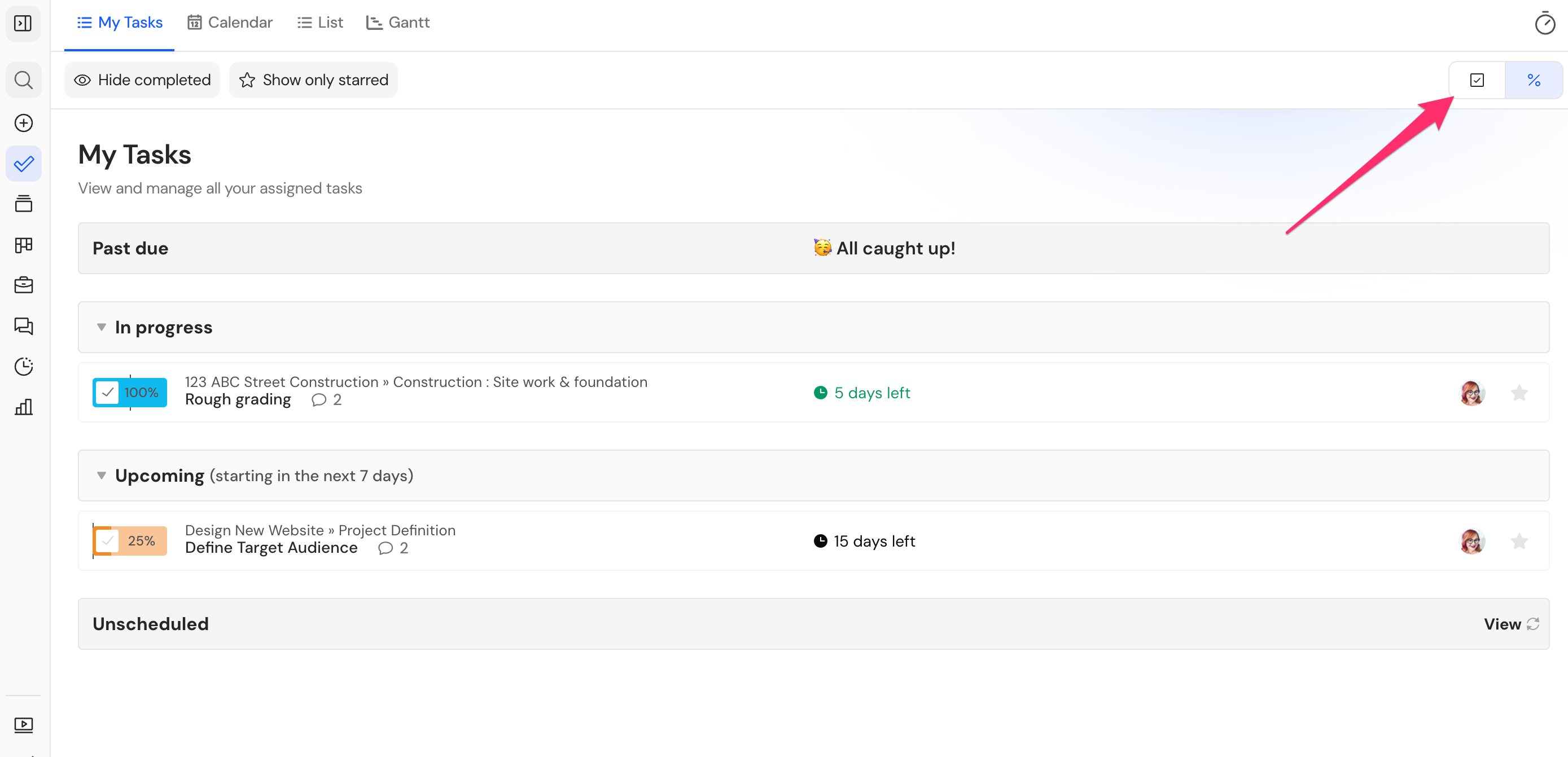Collapse the In progress section
The height and width of the screenshot is (757, 1568).
click(x=101, y=327)
